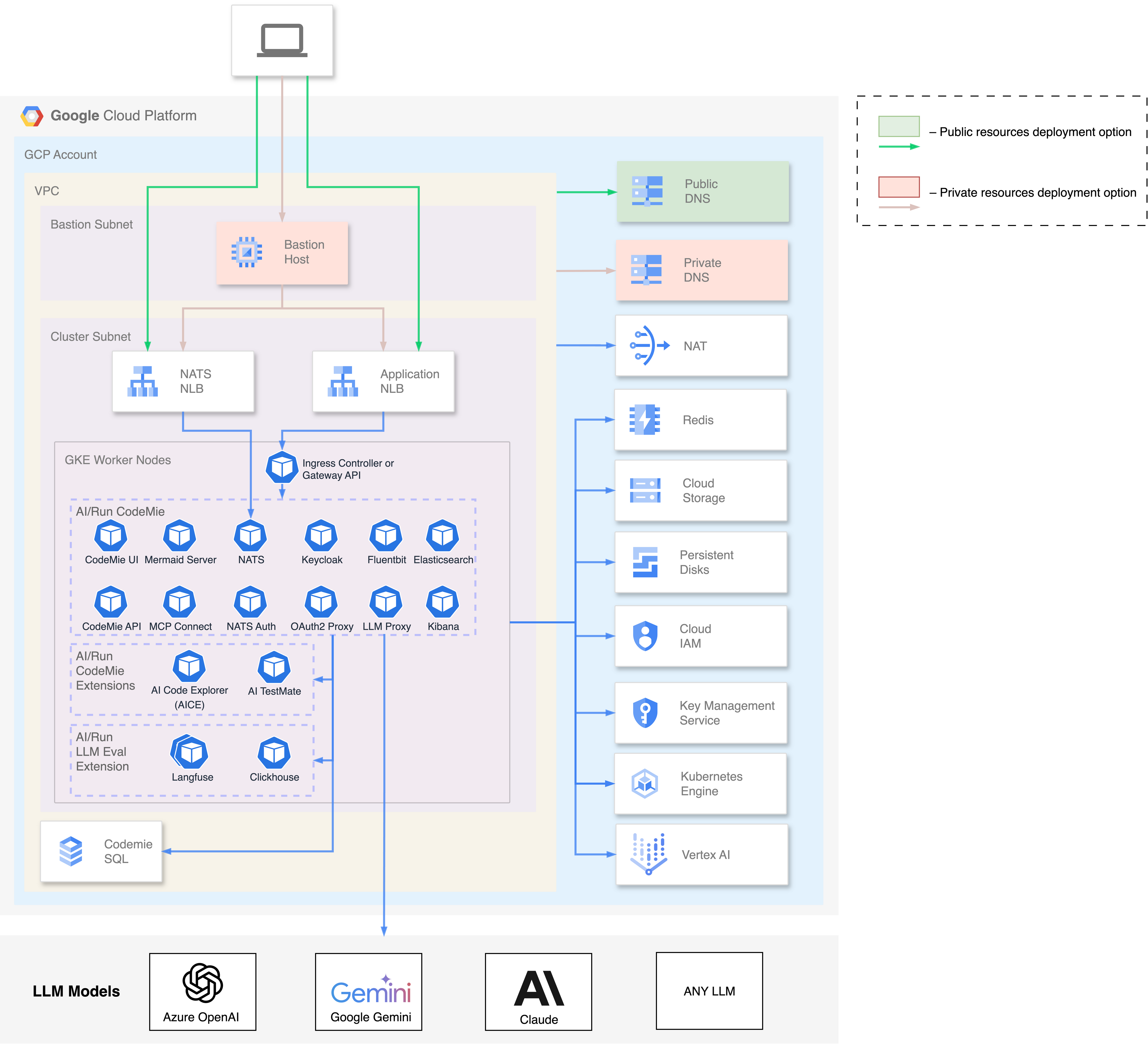This screenshot has width=1148, height=1044.
Task: Click the CodeMie UI pod icon
Action: point(111,536)
